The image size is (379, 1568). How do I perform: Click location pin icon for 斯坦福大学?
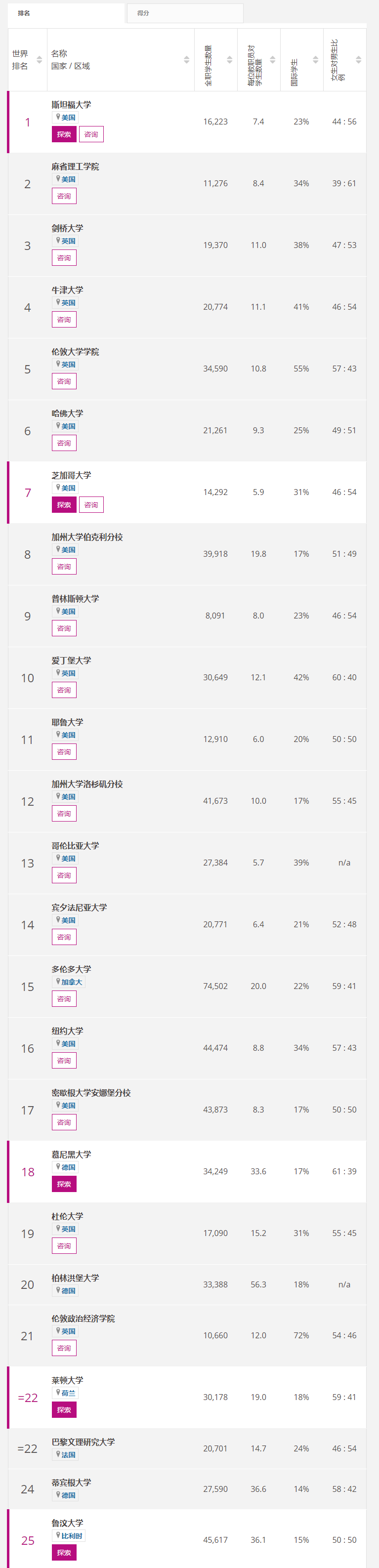[x=58, y=117]
